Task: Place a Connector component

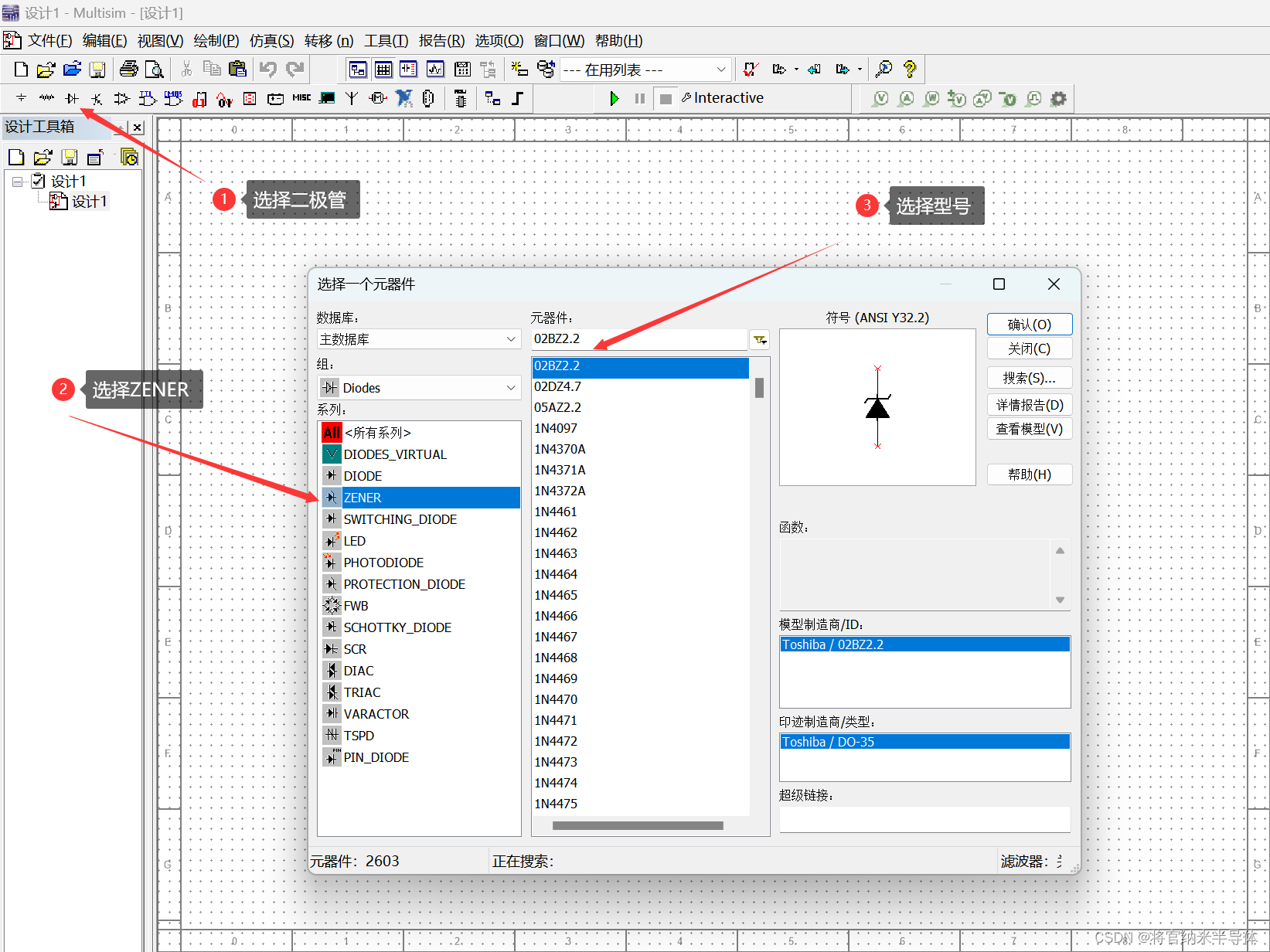Action: (429, 98)
